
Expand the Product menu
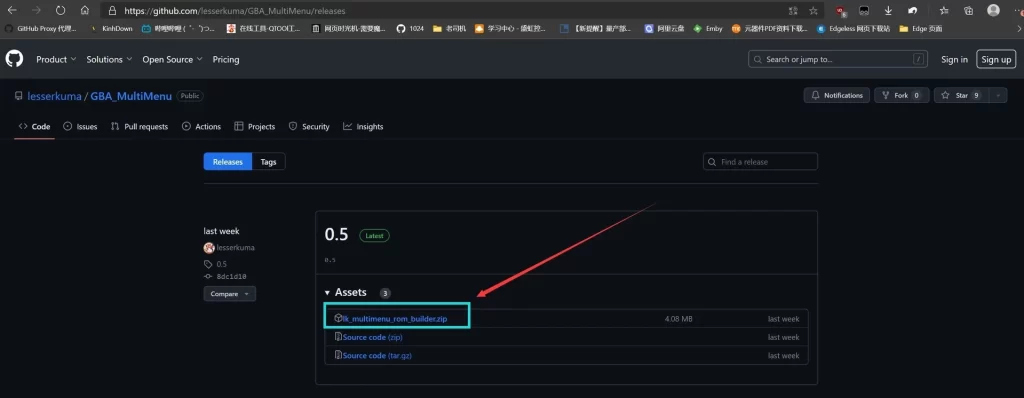56,59
